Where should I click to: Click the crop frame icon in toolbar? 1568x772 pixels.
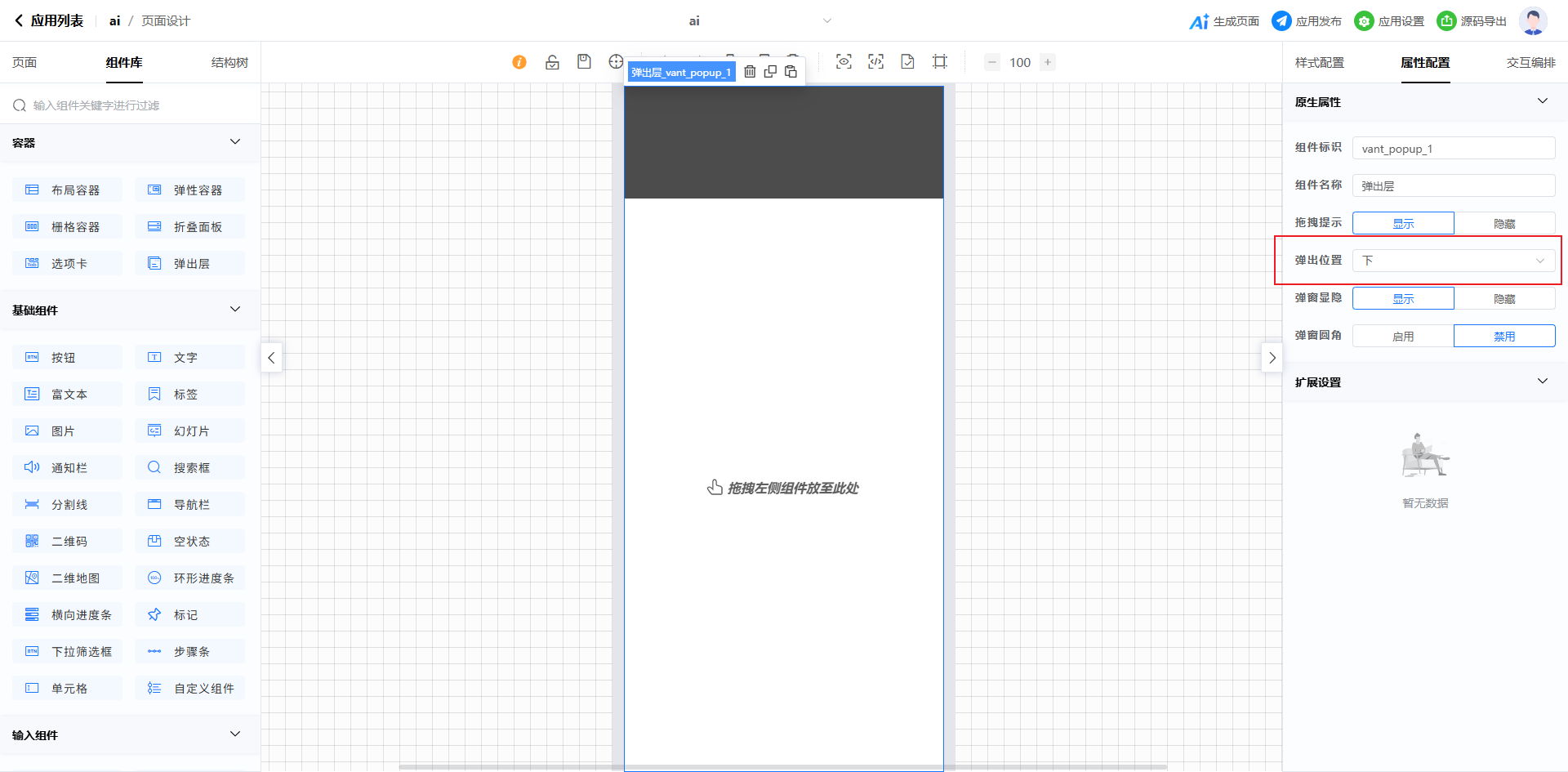(x=940, y=62)
